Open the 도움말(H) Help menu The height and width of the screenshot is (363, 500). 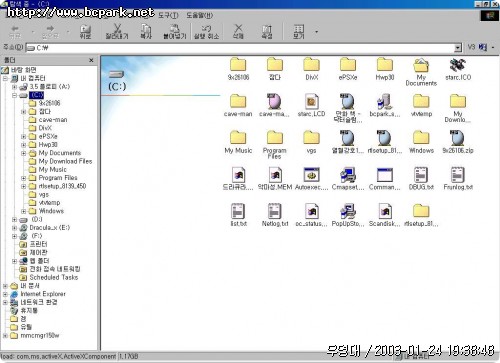[x=199, y=15]
